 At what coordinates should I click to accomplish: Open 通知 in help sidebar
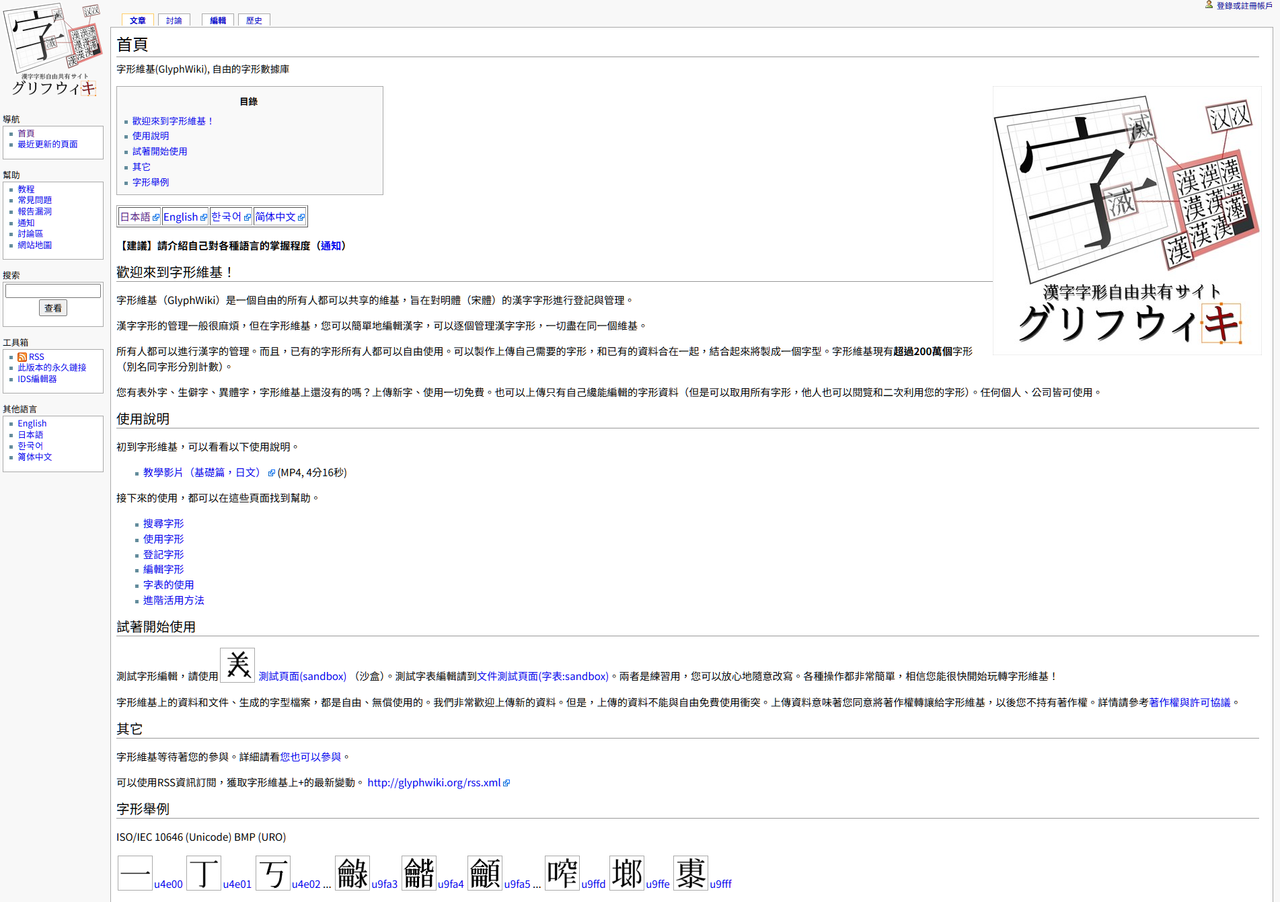click(x=26, y=223)
